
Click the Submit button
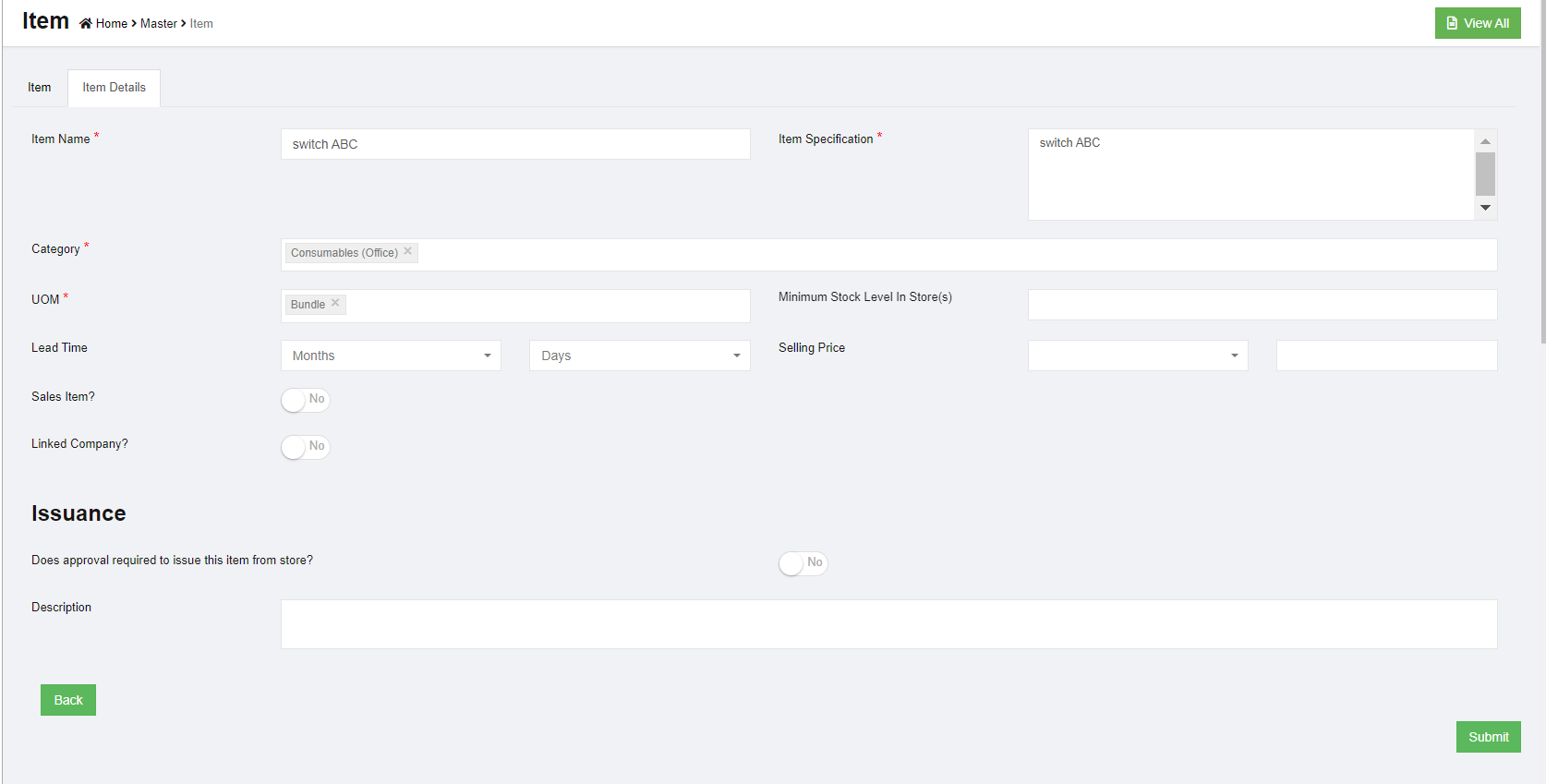tap(1488, 737)
